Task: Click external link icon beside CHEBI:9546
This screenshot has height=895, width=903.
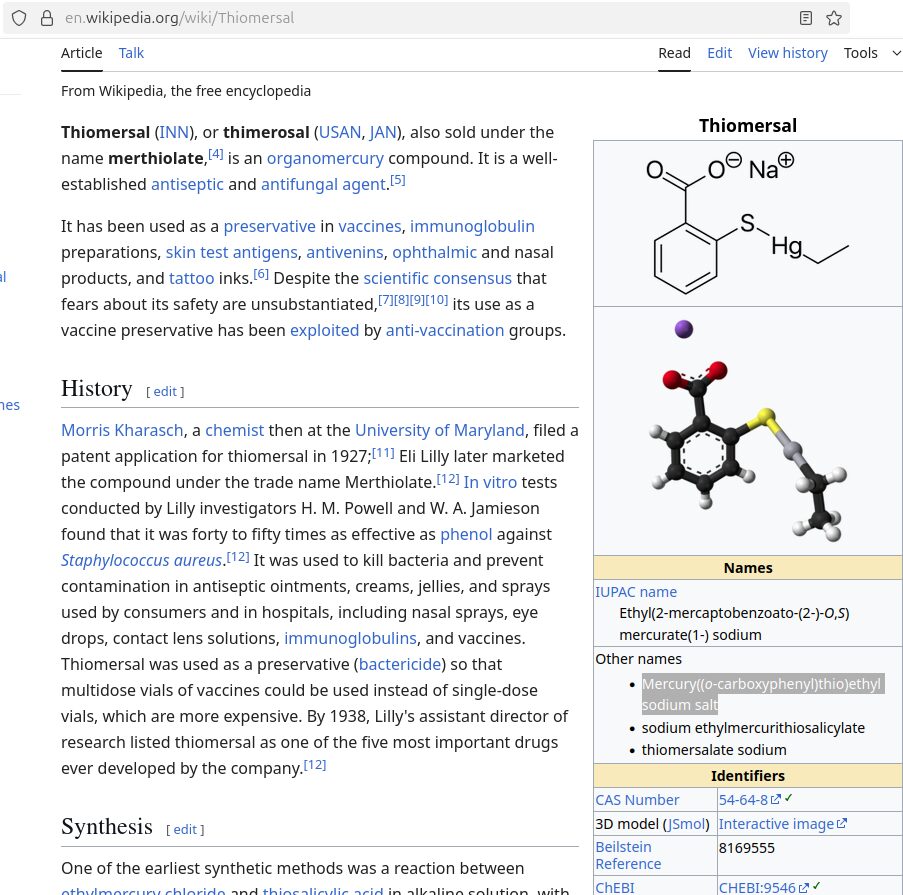Action: pos(803,887)
